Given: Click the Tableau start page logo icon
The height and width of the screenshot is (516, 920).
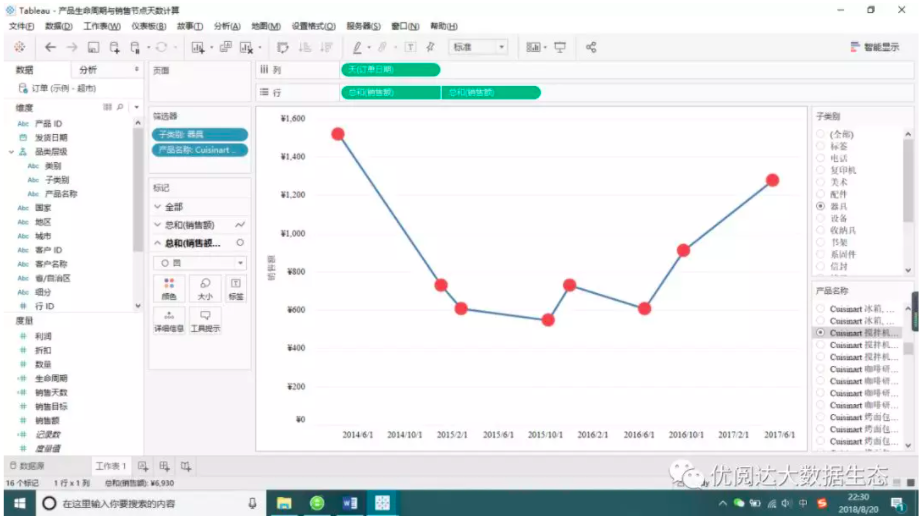Looking at the screenshot, I should coord(19,48).
